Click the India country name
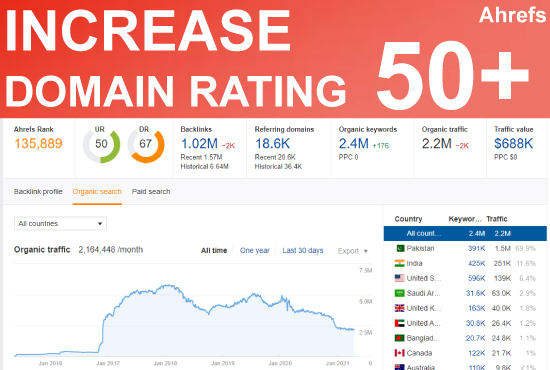This screenshot has width=550, height=370. click(x=414, y=263)
